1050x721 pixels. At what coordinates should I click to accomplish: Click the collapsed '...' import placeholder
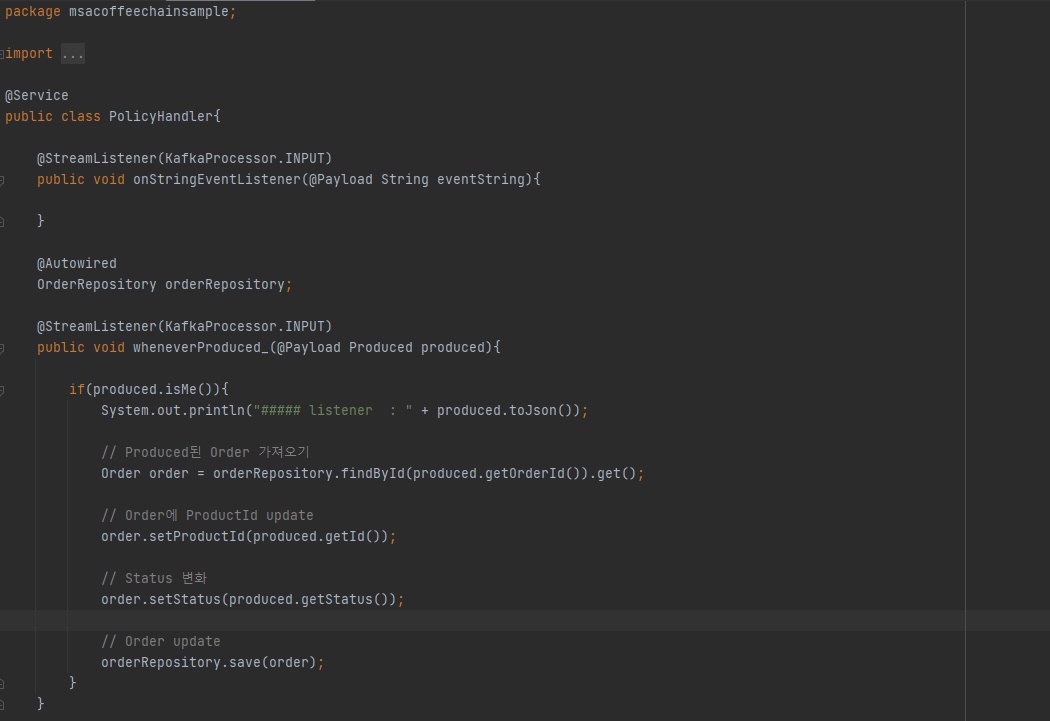(x=72, y=54)
